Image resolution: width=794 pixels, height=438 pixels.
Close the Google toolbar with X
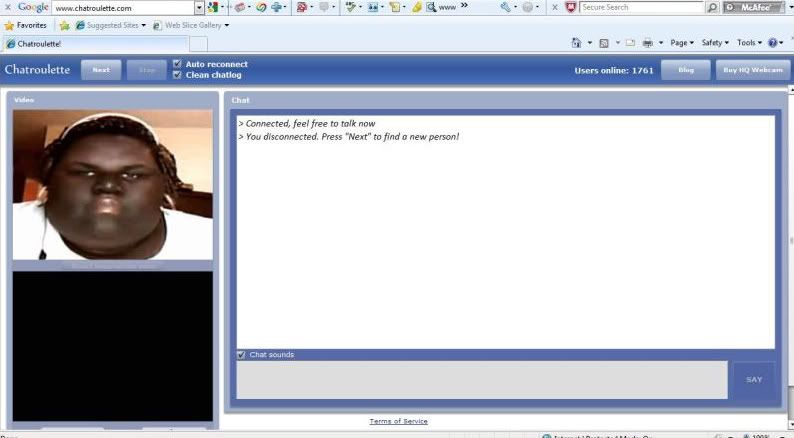pos(8,7)
